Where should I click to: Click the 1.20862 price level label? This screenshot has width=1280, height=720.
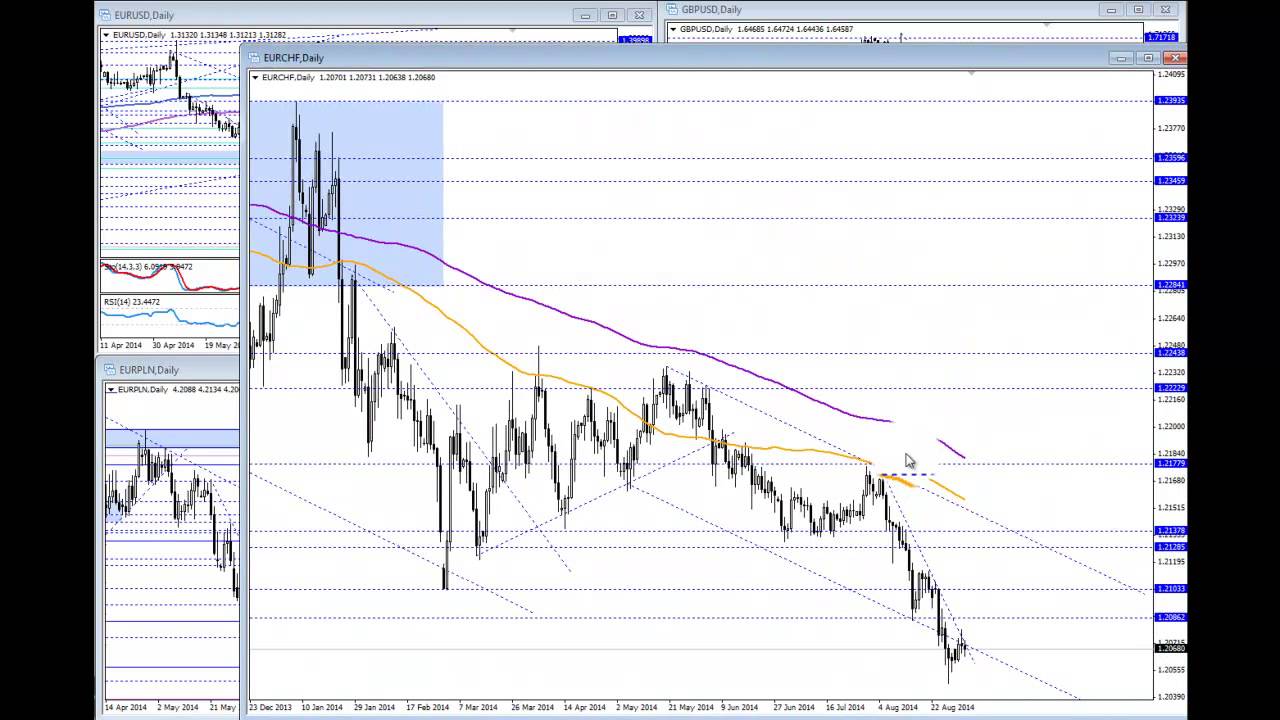click(1171, 618)
